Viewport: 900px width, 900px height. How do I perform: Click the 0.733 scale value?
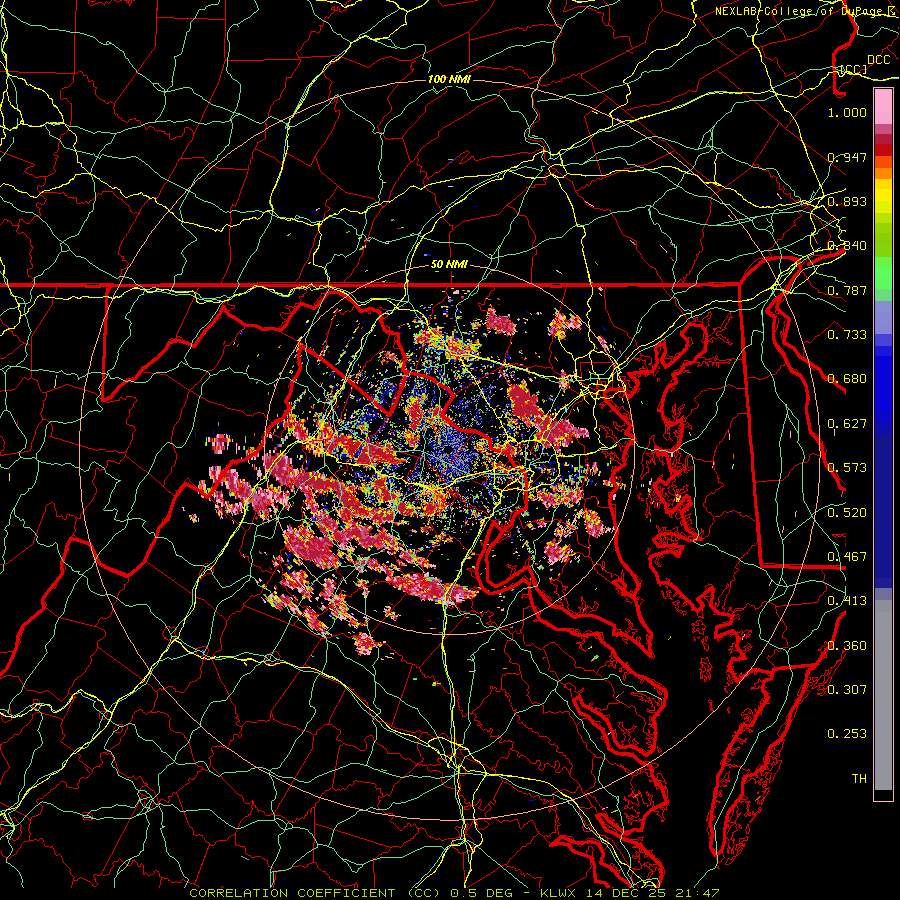[x=847, y=335]
